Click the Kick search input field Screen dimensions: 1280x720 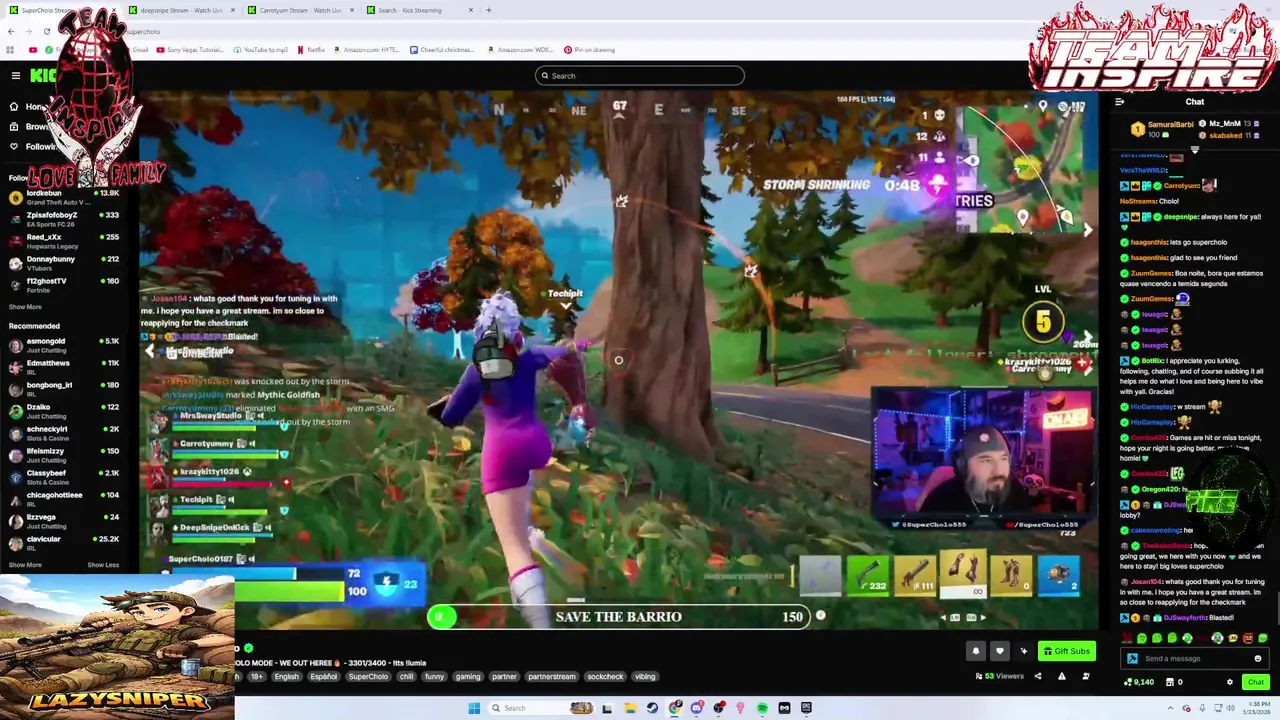640,76
